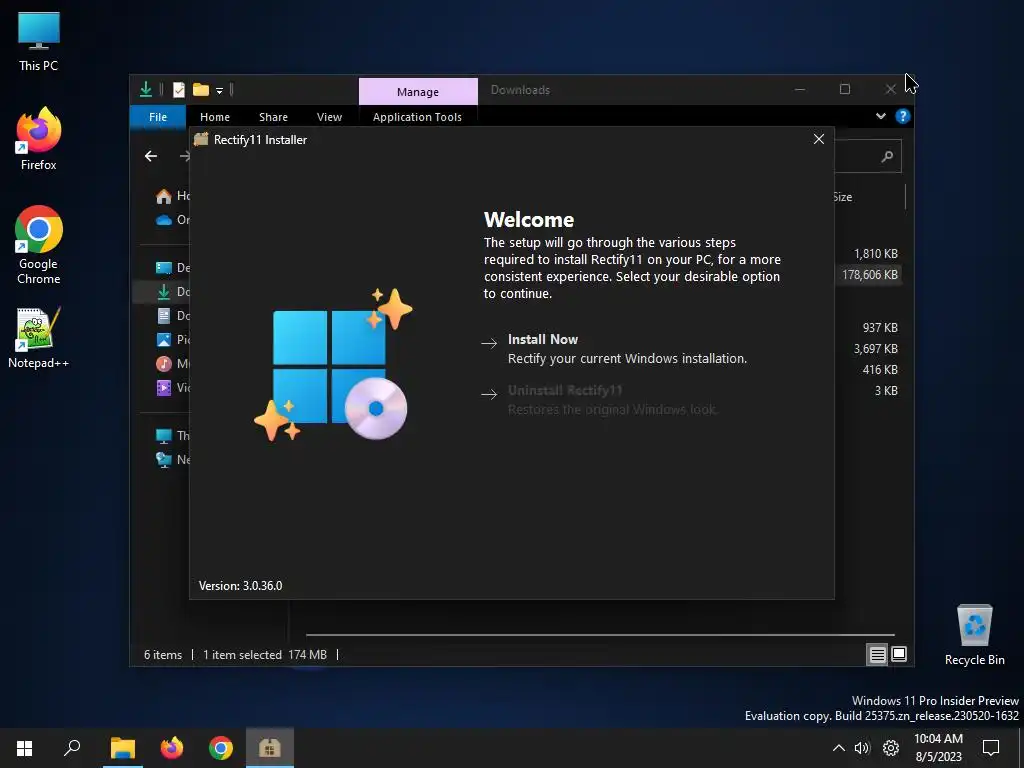
Task: Select the Application Tools tab
Action: tap(417, 117)
